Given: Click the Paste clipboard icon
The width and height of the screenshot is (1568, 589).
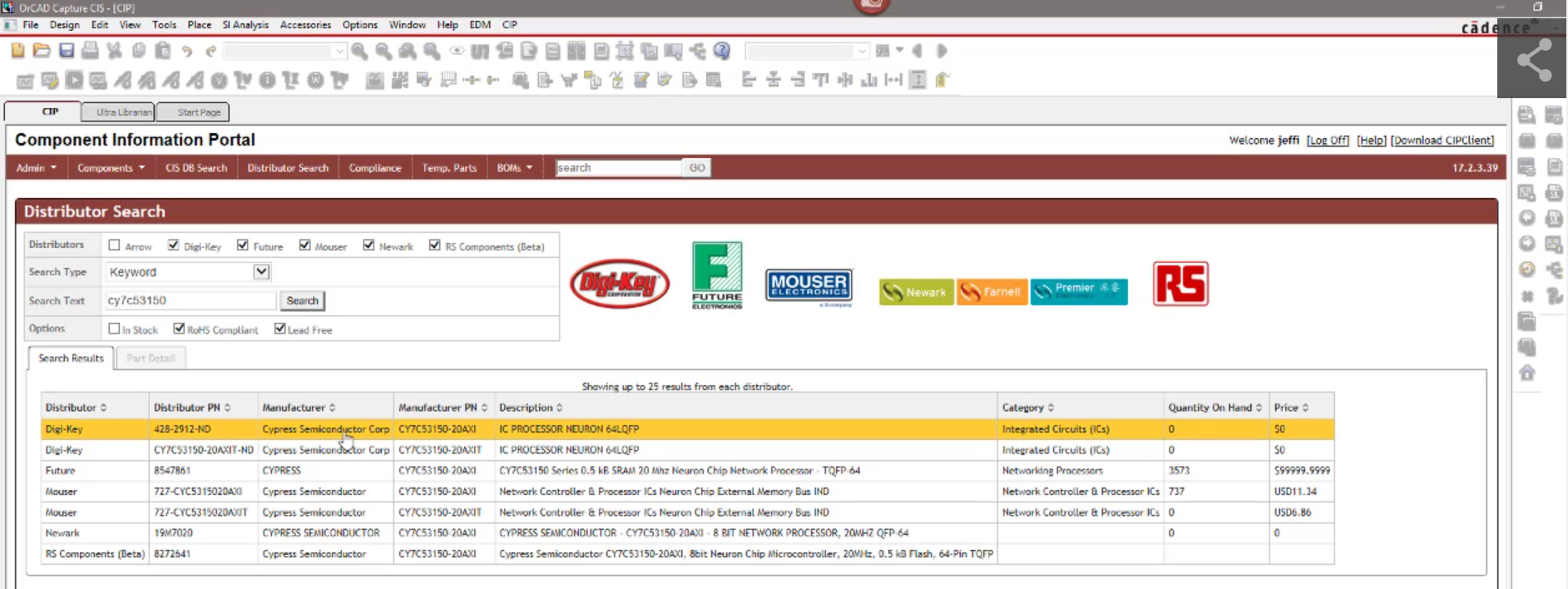Looking at the screenshot, I should click(x=163, y=51).
